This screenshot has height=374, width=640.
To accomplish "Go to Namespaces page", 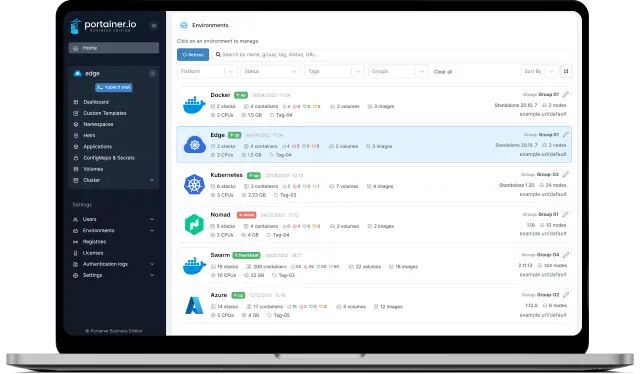I will click(x=98, y=124).
